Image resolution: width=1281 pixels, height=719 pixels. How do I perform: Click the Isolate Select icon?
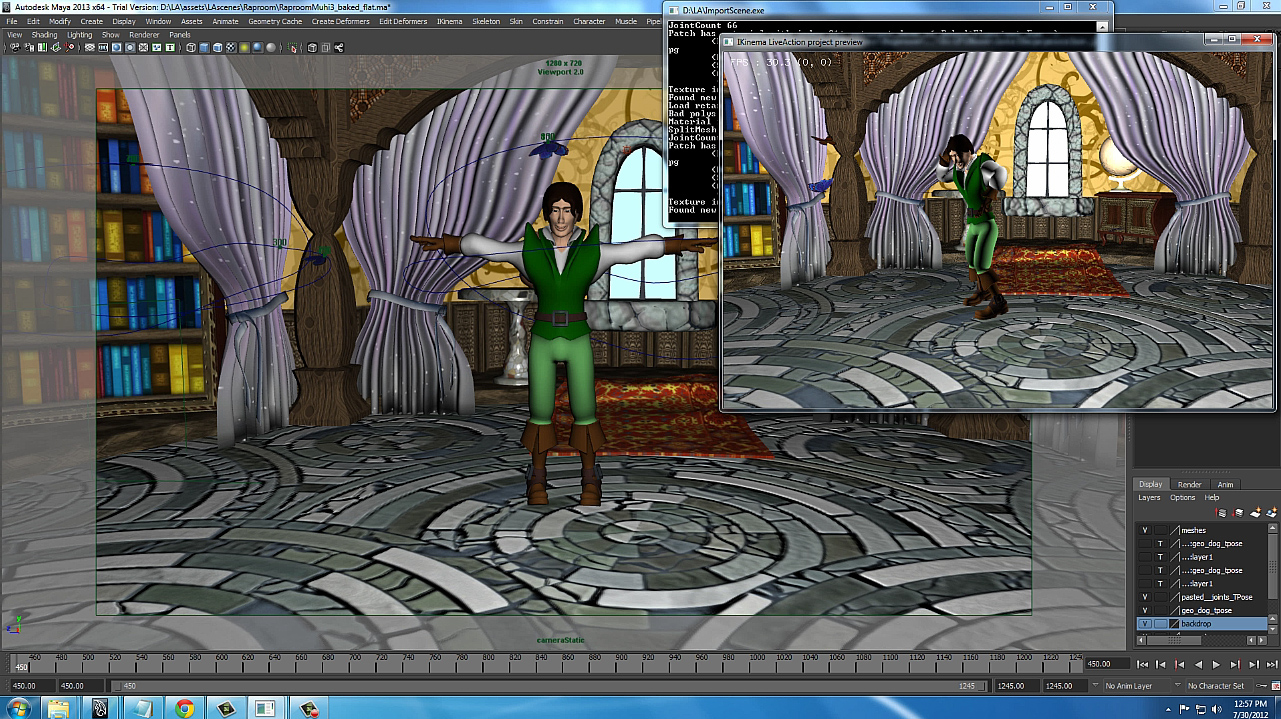[292, 47]
